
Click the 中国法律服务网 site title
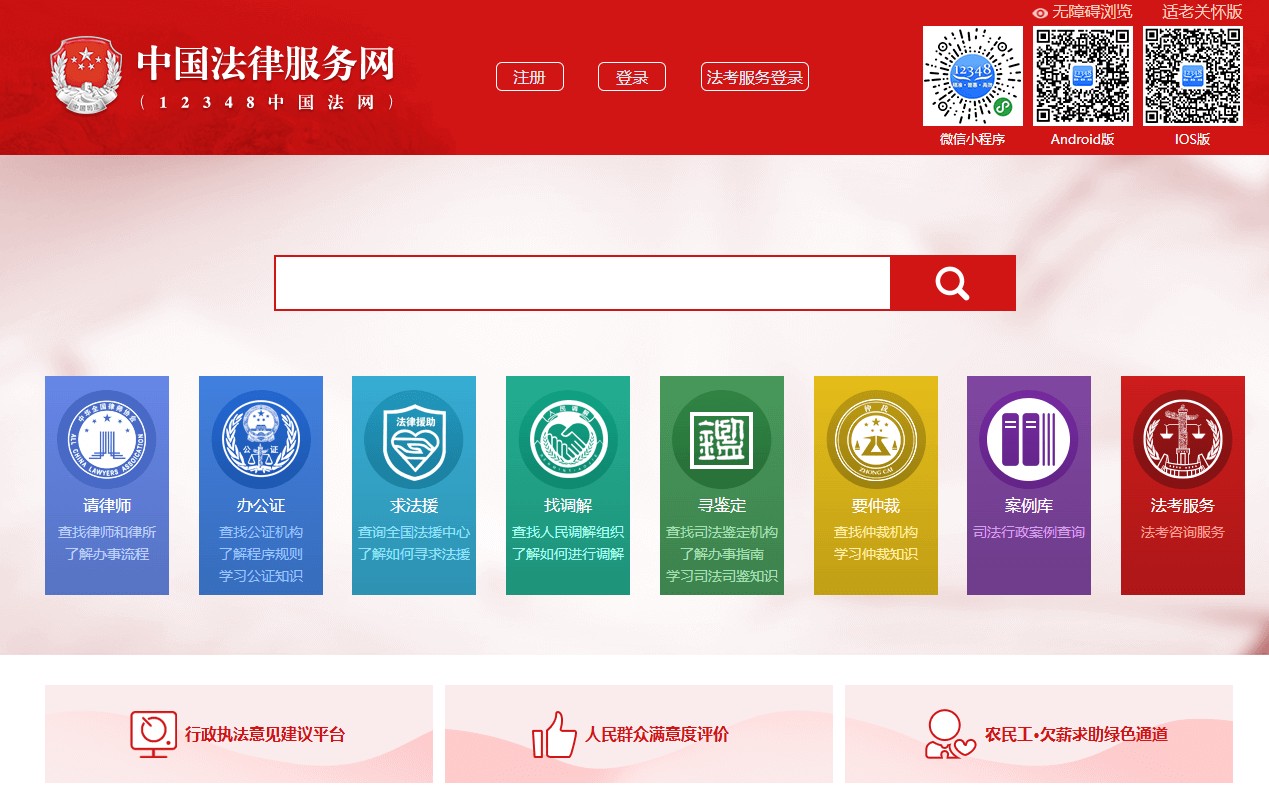coord(266,63)
